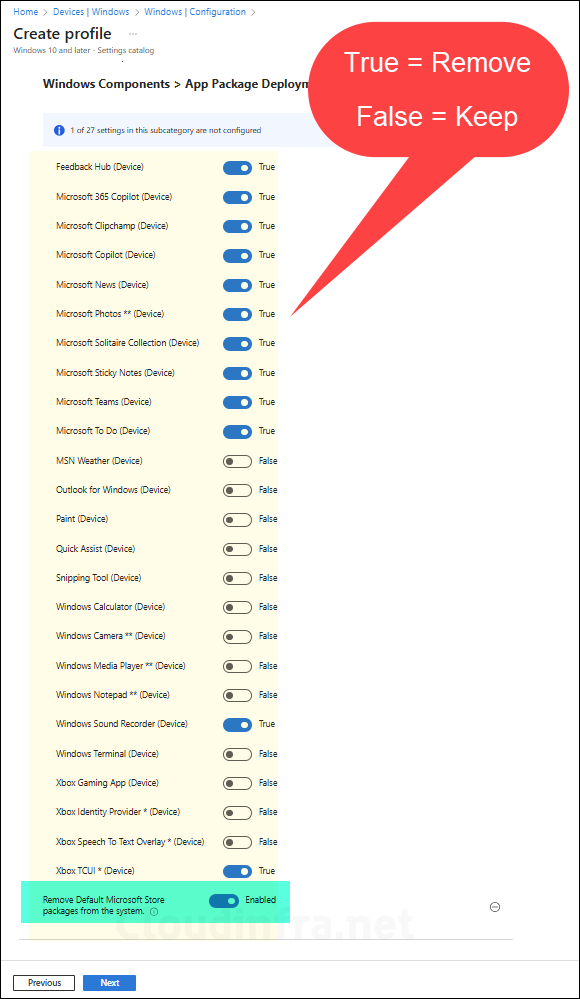Turn off Microsoft Clipchamp toggle
Viewport: 580px width, 999px height.
click(x=237, y=226)
